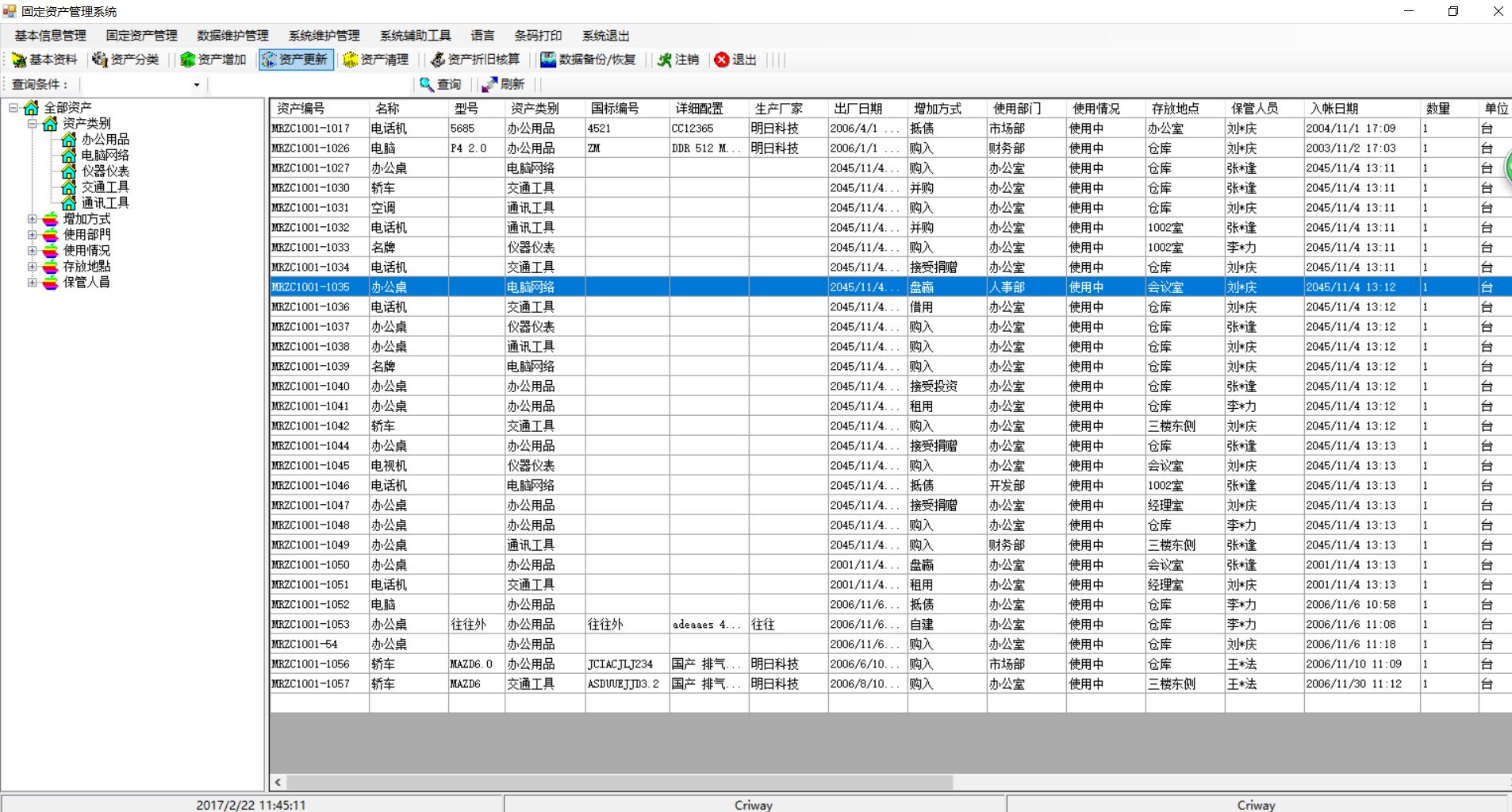The width and height of the screenshot is (1512, 812).
Task: Click the 查询 search button
Action: pyautogui.click(x=441, y=84)
